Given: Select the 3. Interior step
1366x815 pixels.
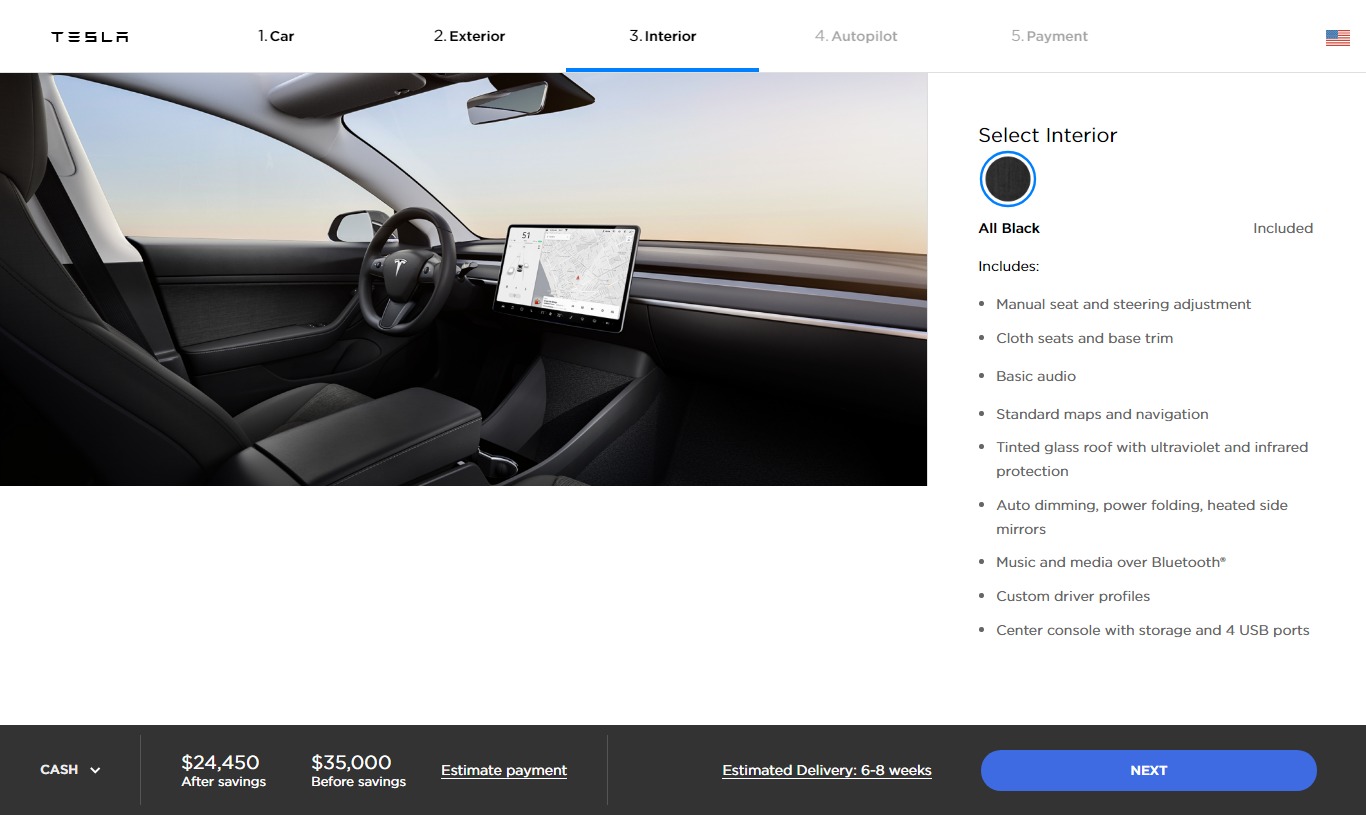Looking at the screenshot, I should [x=662, y=36].
